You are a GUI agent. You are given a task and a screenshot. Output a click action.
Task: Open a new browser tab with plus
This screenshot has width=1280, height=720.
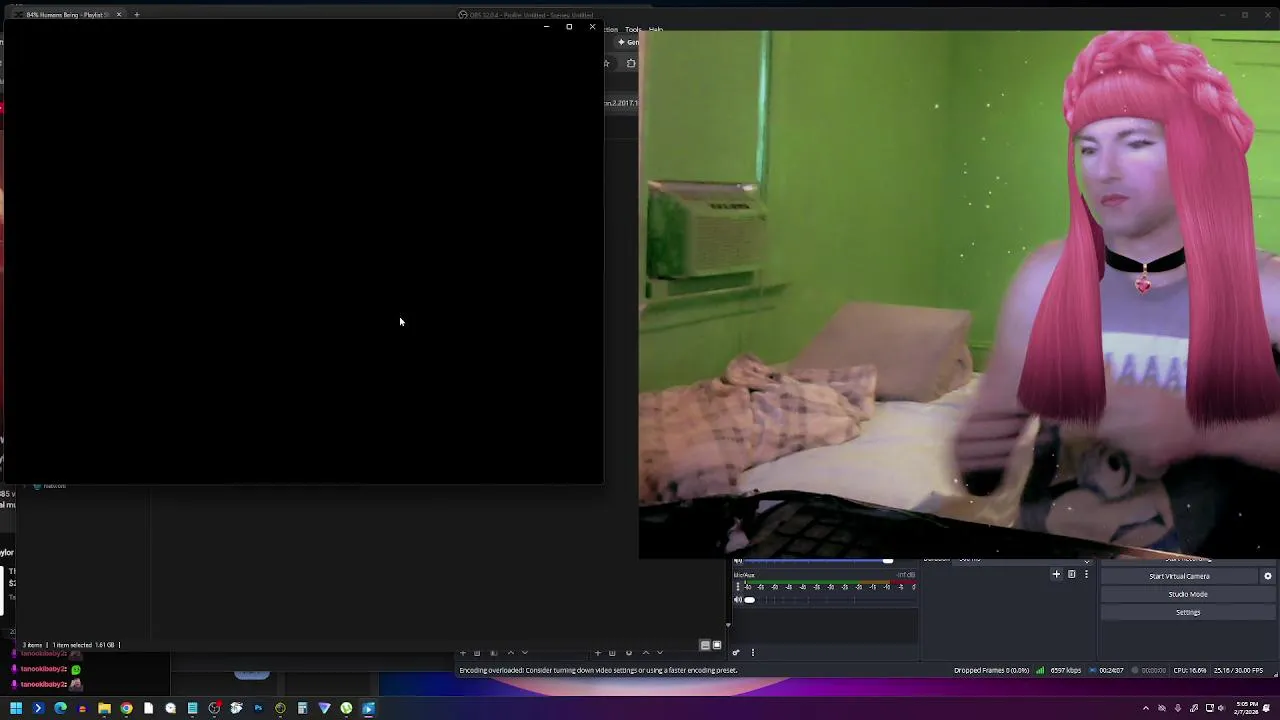coord(136,15)
